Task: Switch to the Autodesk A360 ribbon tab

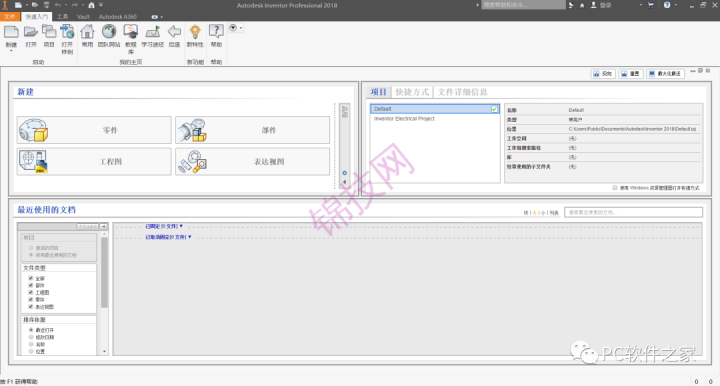Action: tap(118, 17)
